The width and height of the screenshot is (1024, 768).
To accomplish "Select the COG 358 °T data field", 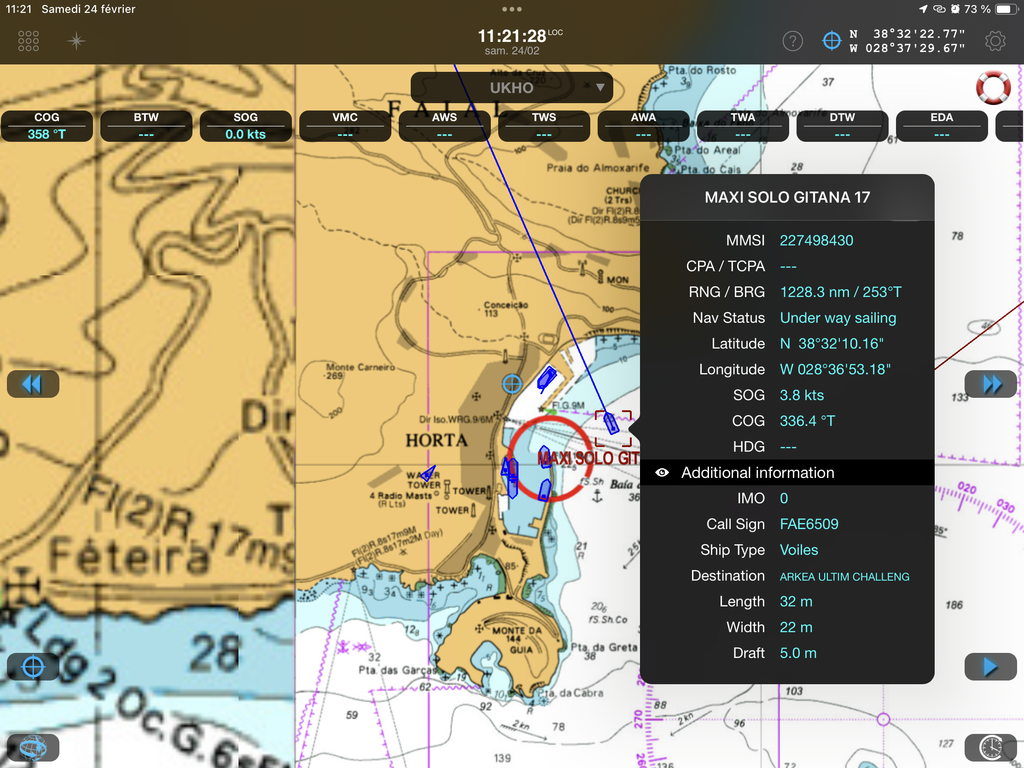I will click(46, 126).
